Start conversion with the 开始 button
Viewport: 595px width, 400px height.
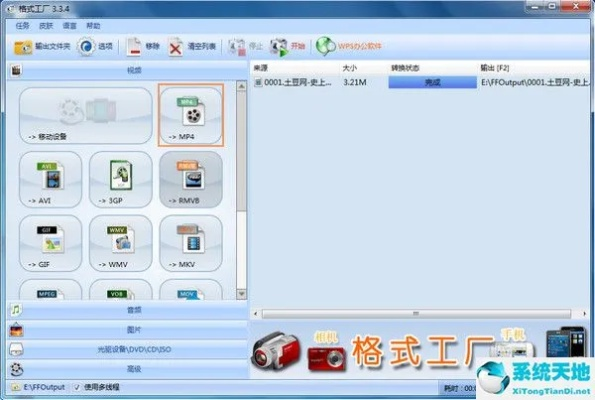(x=287, y=47)
